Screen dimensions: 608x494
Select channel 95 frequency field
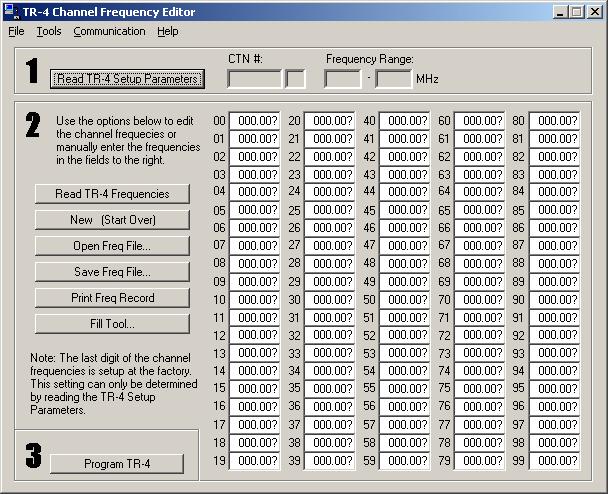pyautogui.click(x=554, y=389)
